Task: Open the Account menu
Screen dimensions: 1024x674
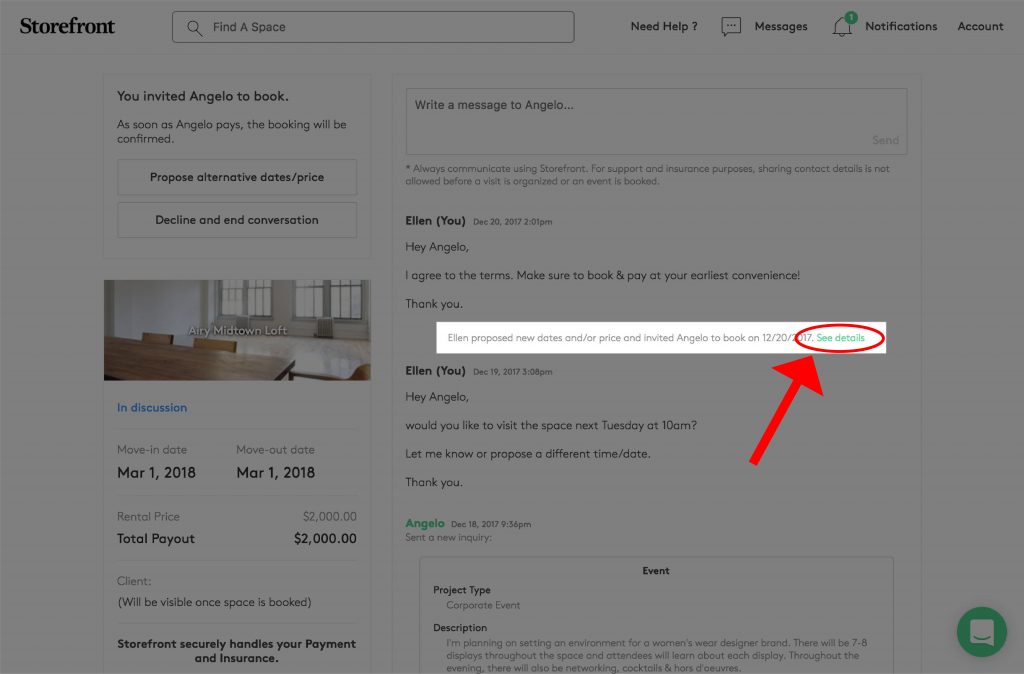Action: (x=980, y=27)
